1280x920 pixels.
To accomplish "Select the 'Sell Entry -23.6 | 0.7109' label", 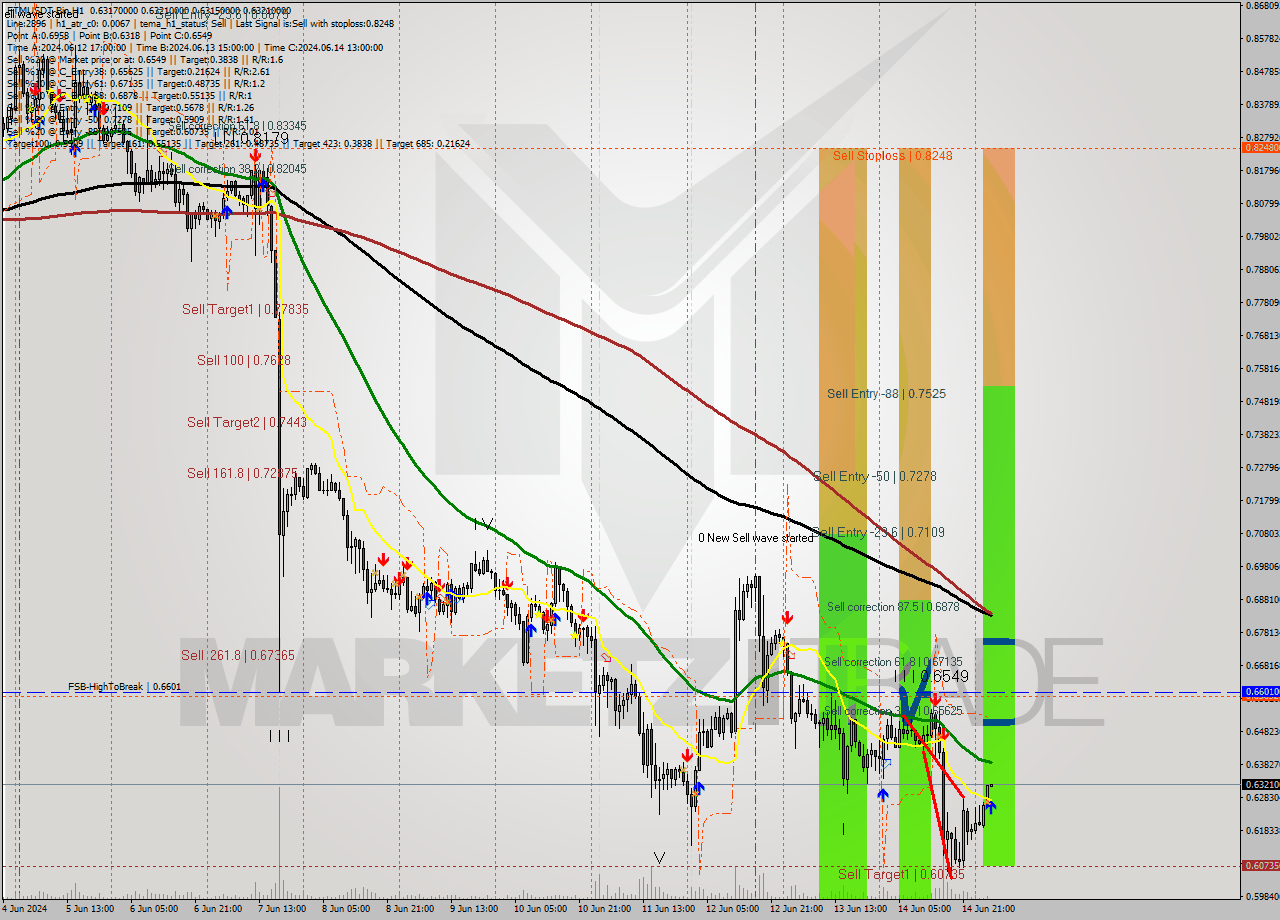I will point(879,533).
